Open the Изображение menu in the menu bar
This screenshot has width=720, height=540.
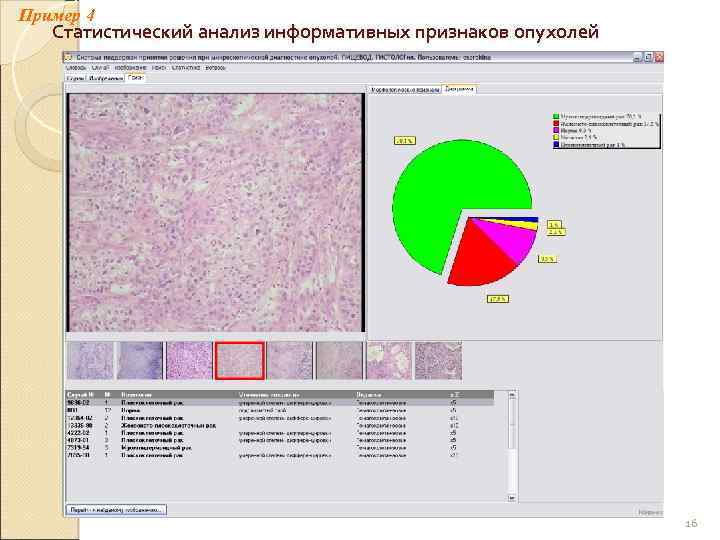(130, 68)
